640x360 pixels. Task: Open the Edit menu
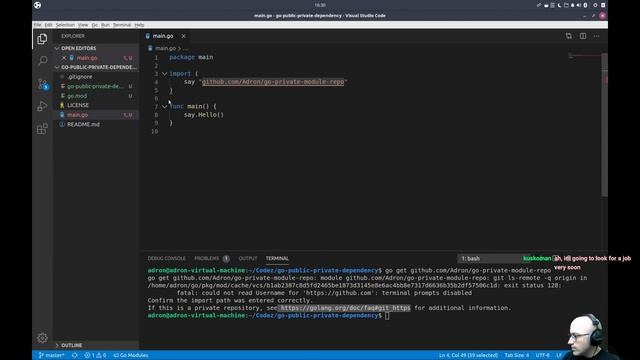49,25
